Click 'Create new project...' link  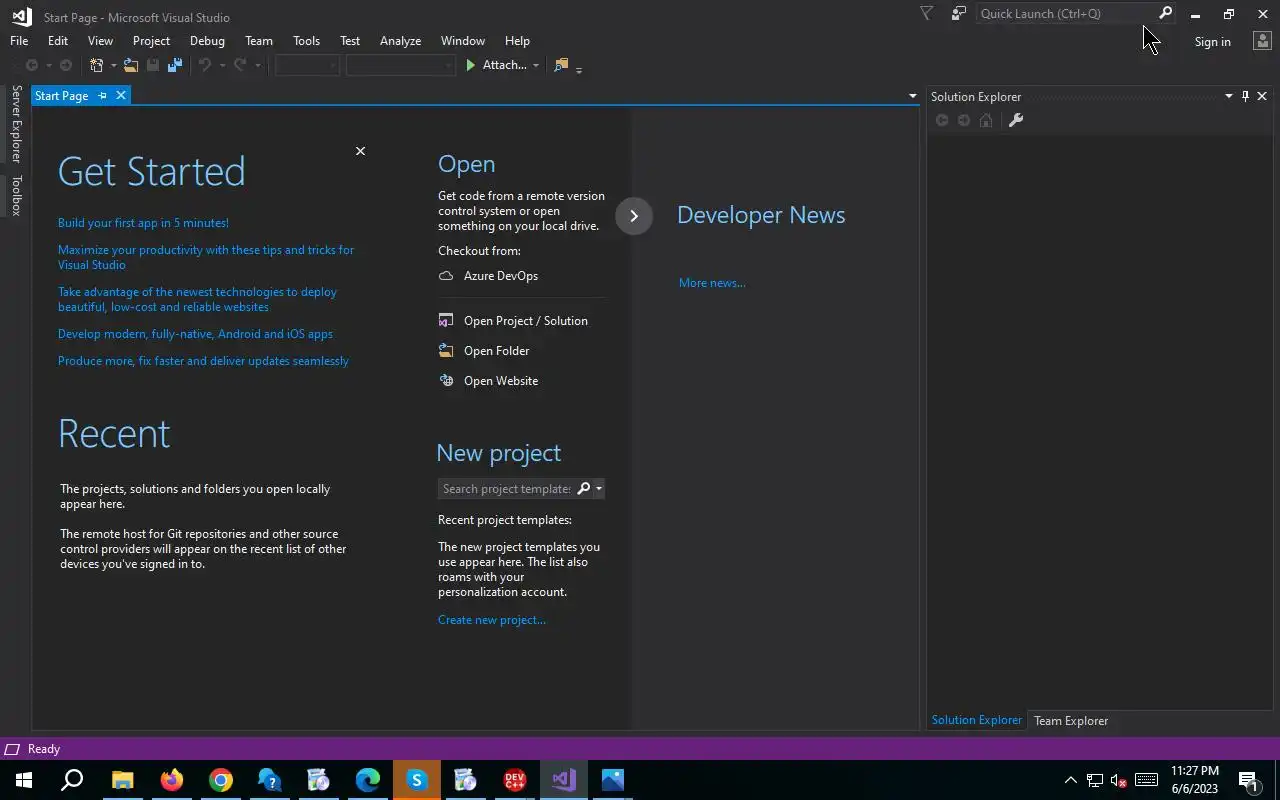[x=492, y=620]
